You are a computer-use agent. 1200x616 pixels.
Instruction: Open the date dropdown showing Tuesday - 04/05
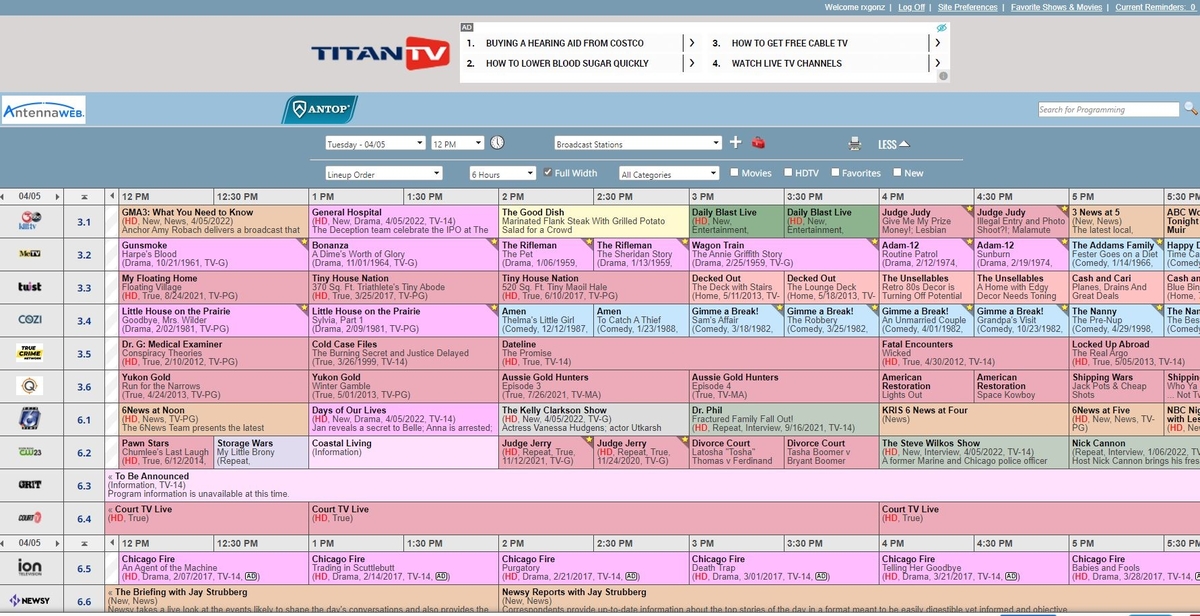pos(375,144)
